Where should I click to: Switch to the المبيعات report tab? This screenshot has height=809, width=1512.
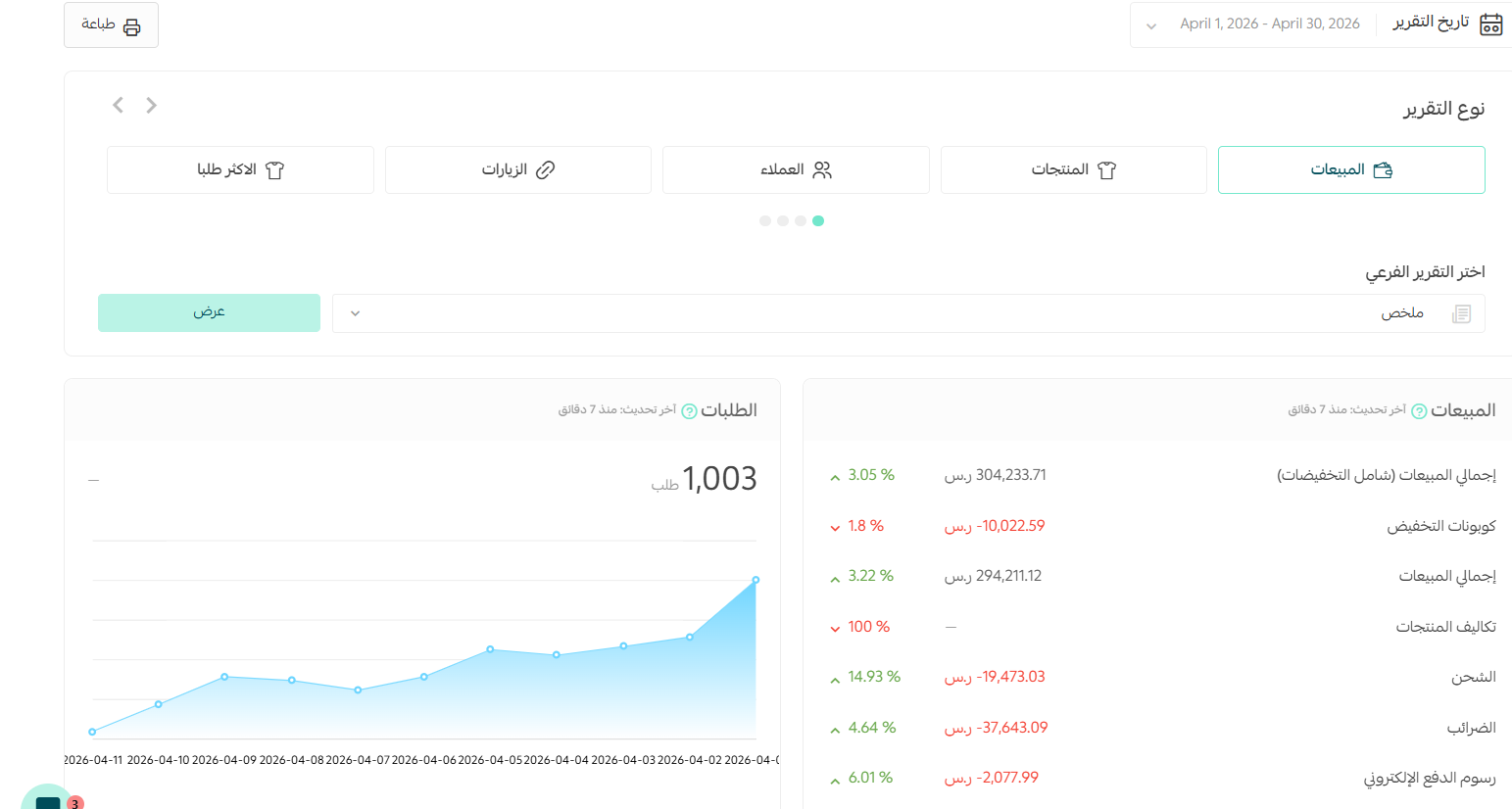1351,169
